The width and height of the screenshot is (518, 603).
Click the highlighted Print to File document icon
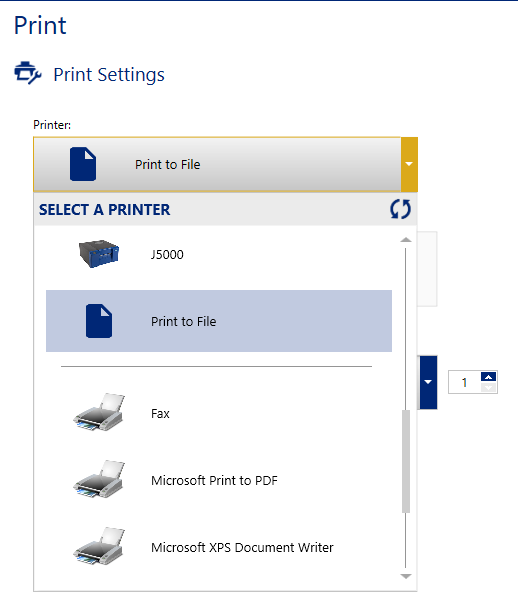point(99,321)
